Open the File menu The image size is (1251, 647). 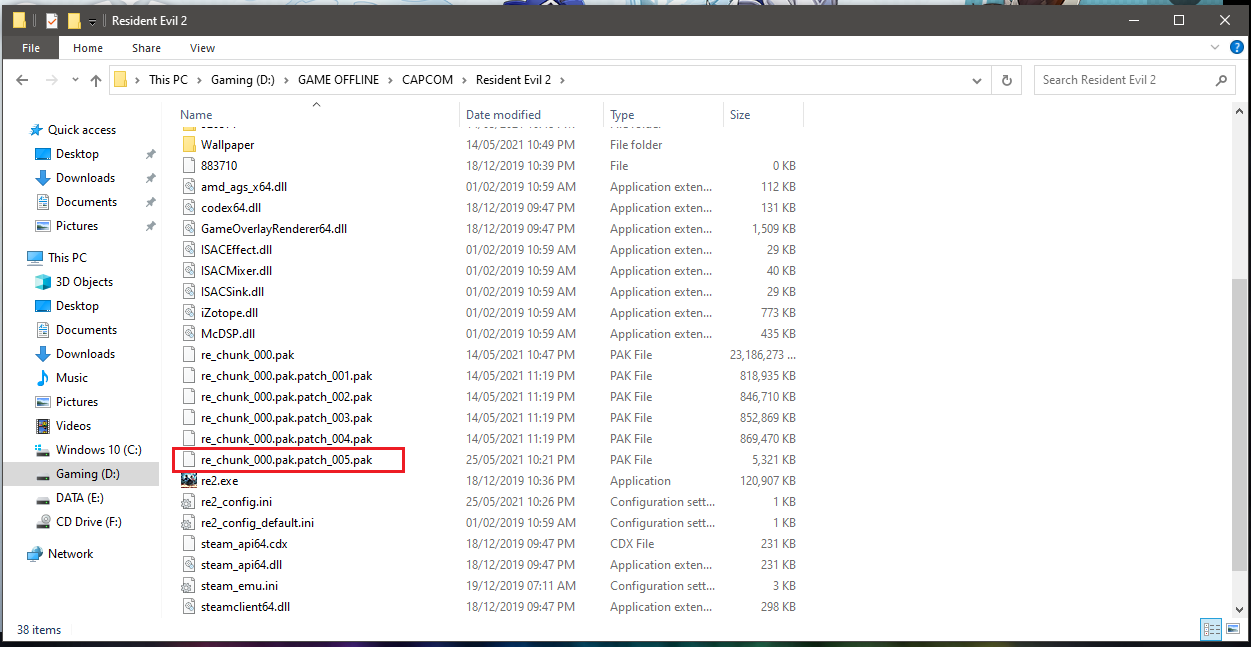click(x=31, y=48)
